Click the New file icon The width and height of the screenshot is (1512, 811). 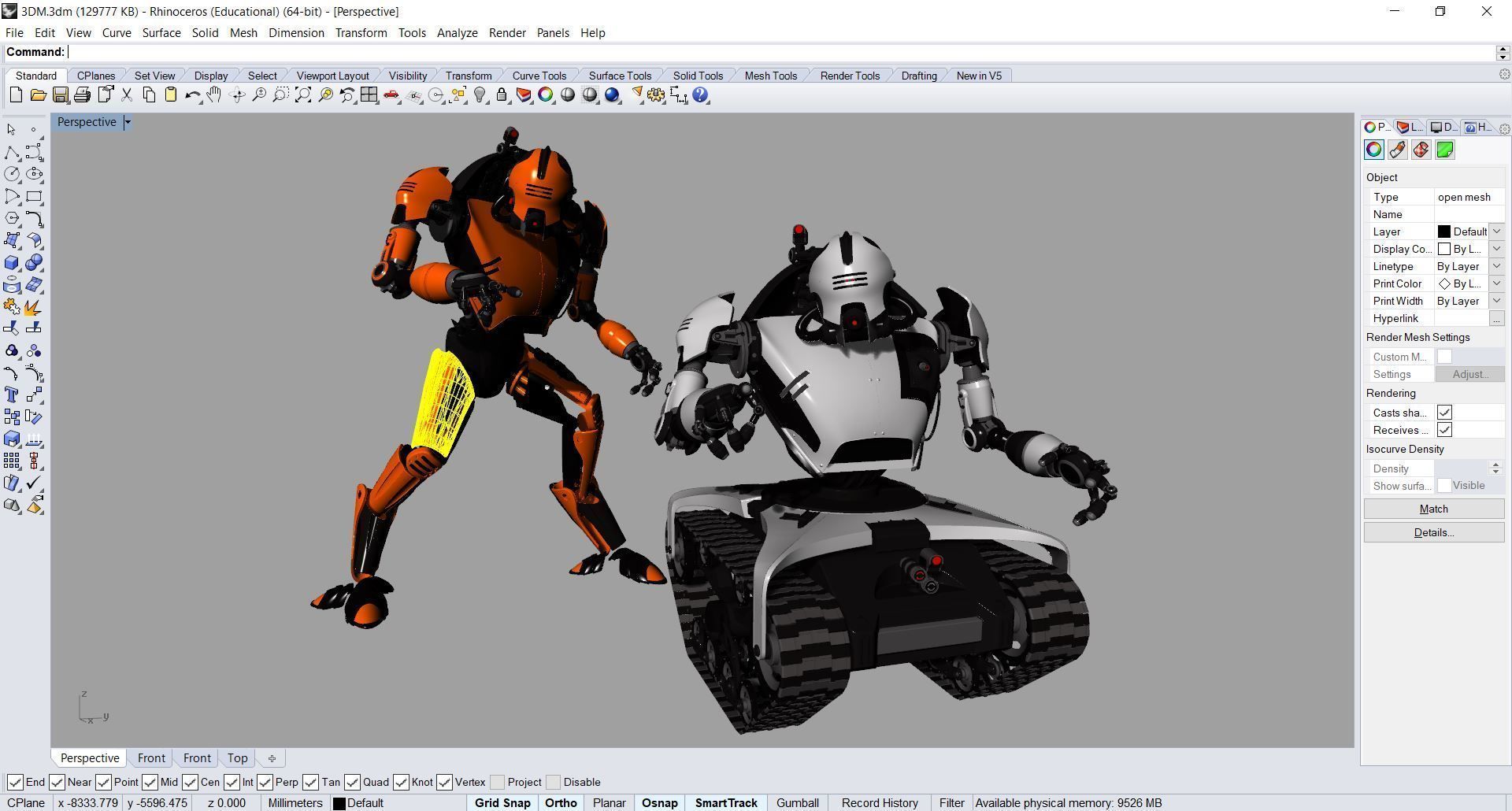[16, 95]
